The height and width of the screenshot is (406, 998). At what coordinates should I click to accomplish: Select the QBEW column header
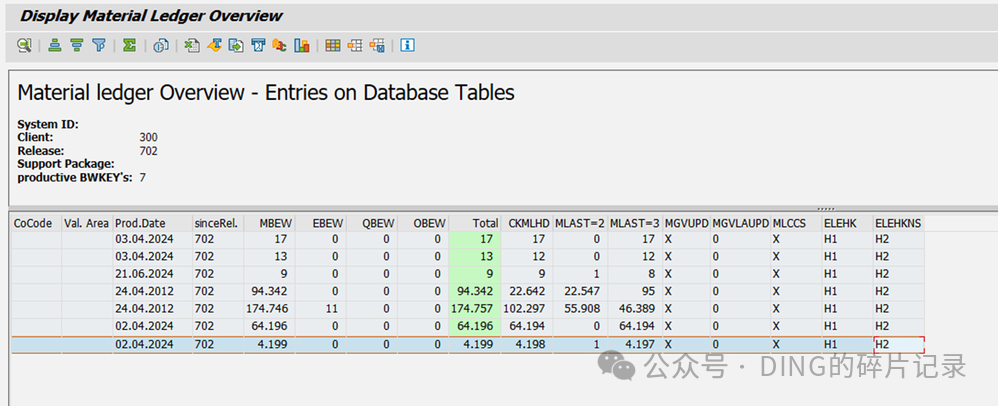tap(372, 223)
